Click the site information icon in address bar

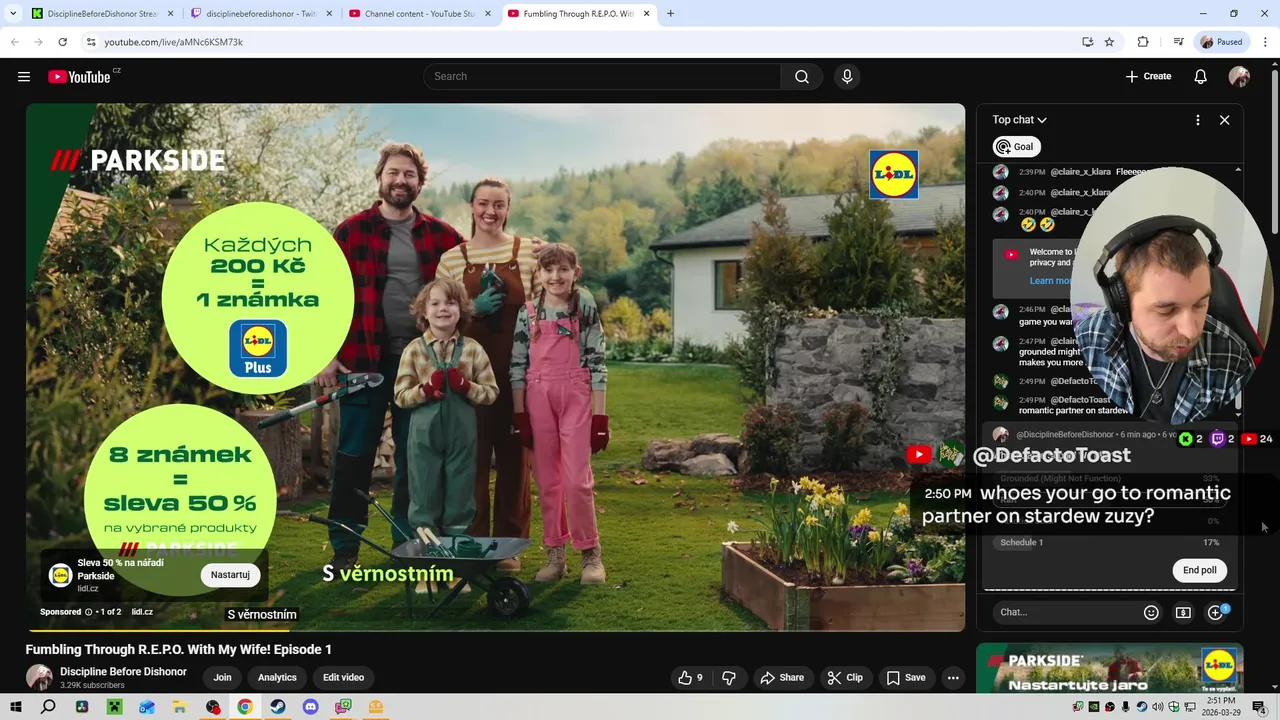pos(91,42)
